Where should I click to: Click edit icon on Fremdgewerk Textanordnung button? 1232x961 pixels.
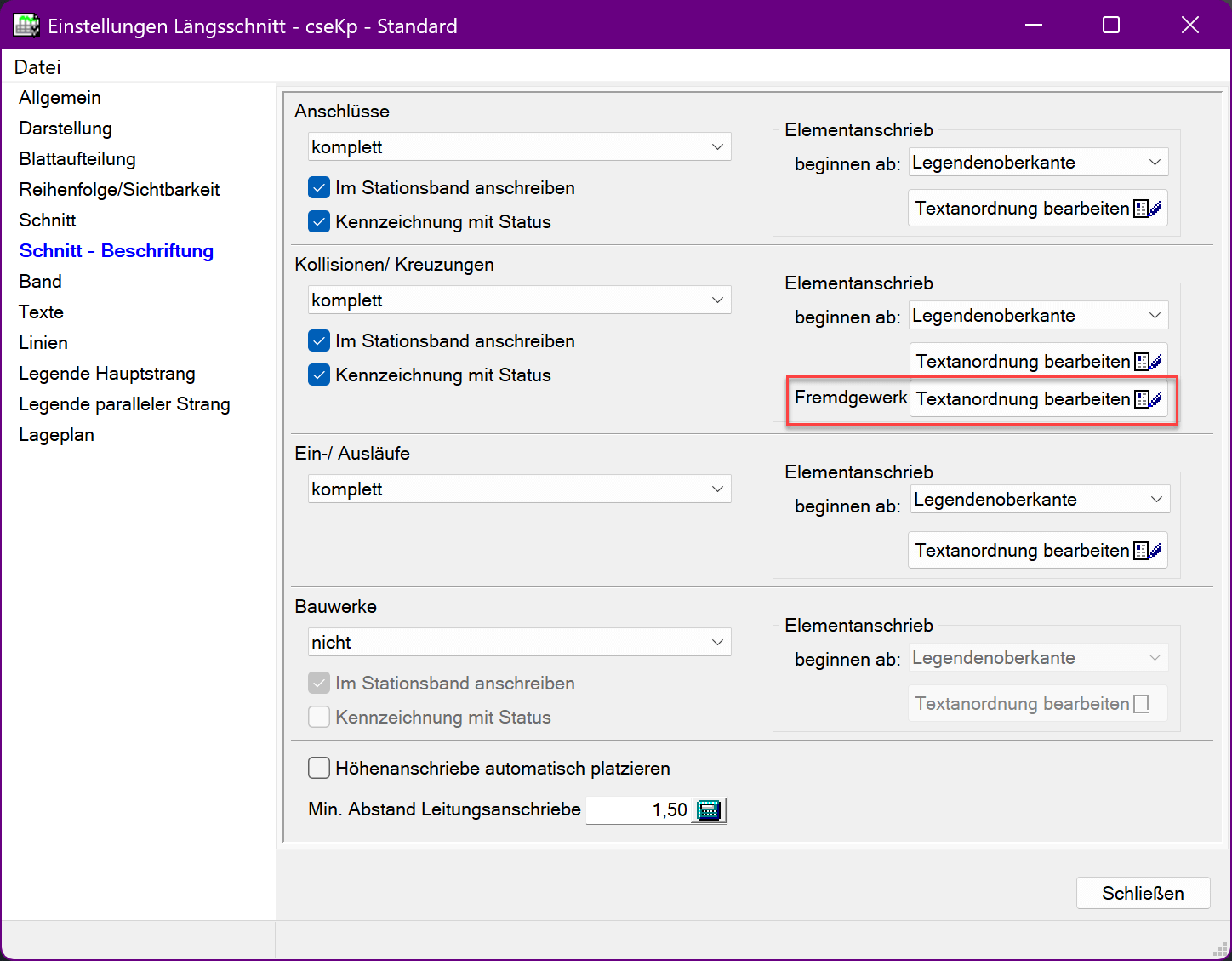pyautogui.click(x=1148, y=399)
